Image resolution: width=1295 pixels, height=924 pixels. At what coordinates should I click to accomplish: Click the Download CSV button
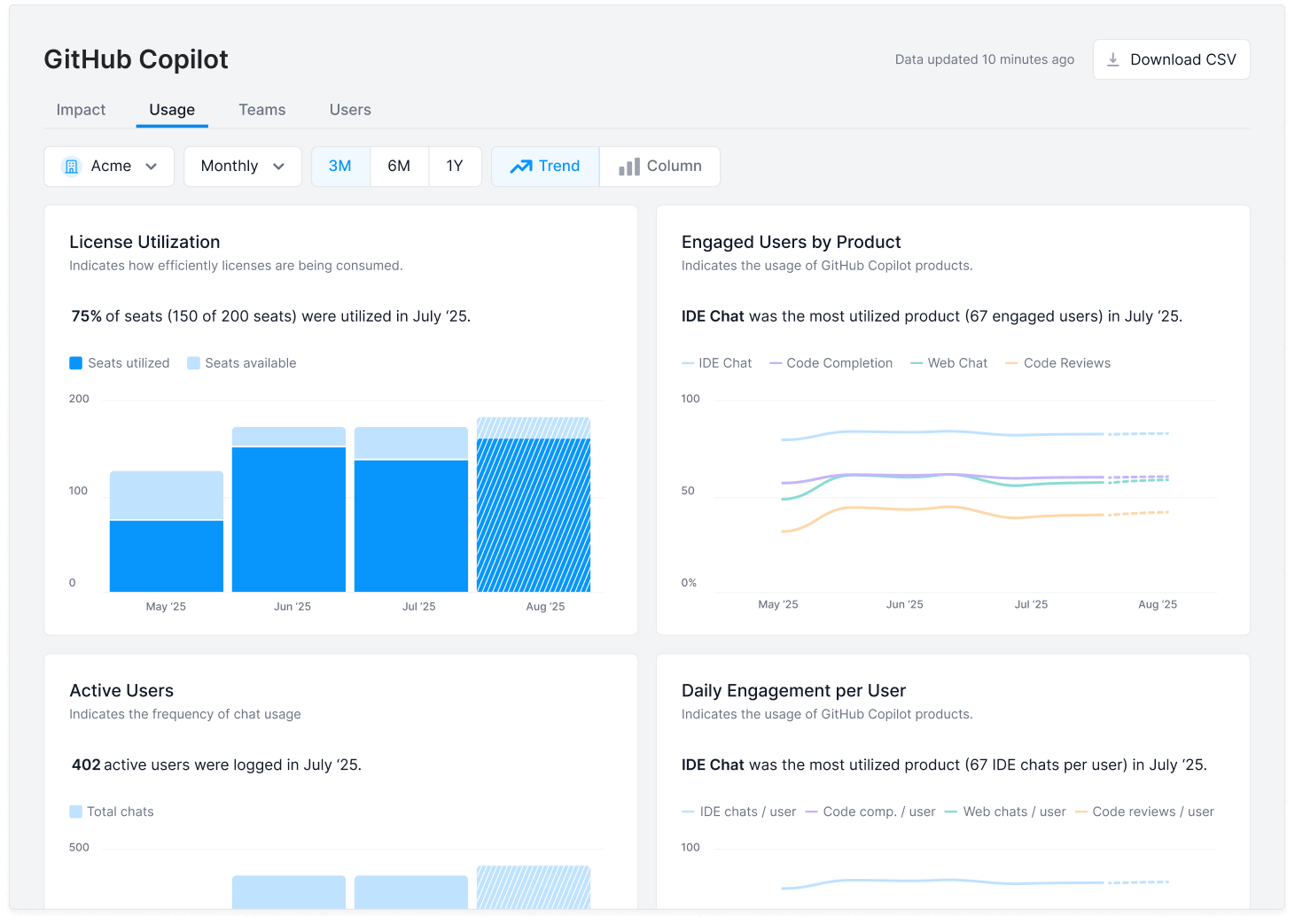point(1171,58)
